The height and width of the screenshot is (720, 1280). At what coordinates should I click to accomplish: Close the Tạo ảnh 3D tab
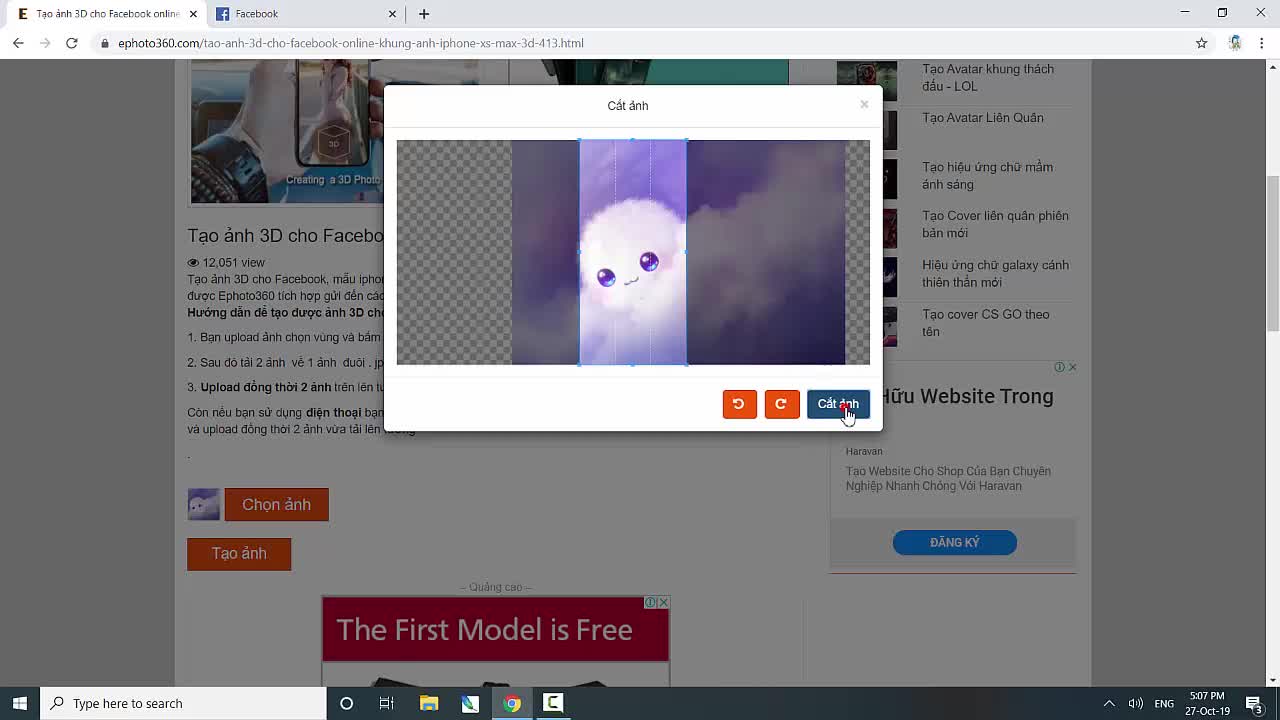click(x=193, y=14)
